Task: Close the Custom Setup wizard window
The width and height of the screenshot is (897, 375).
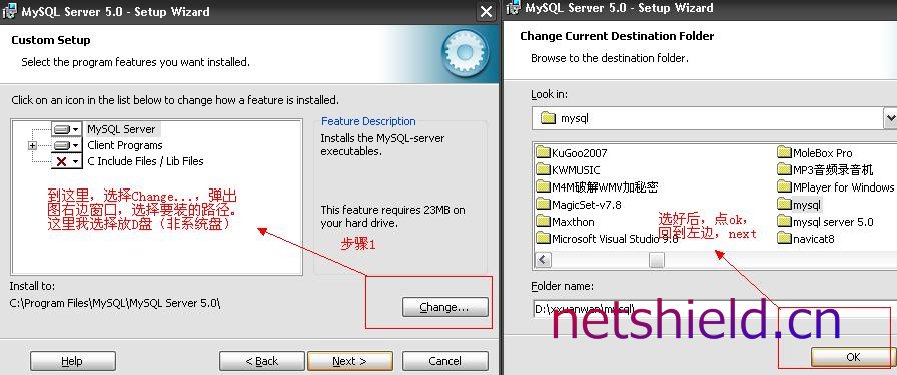Action: point(486,12)
